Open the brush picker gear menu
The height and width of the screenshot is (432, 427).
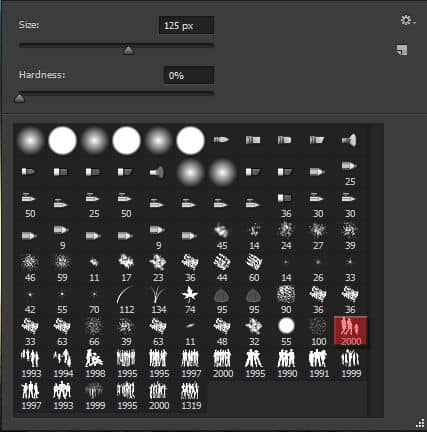[407, 21]
